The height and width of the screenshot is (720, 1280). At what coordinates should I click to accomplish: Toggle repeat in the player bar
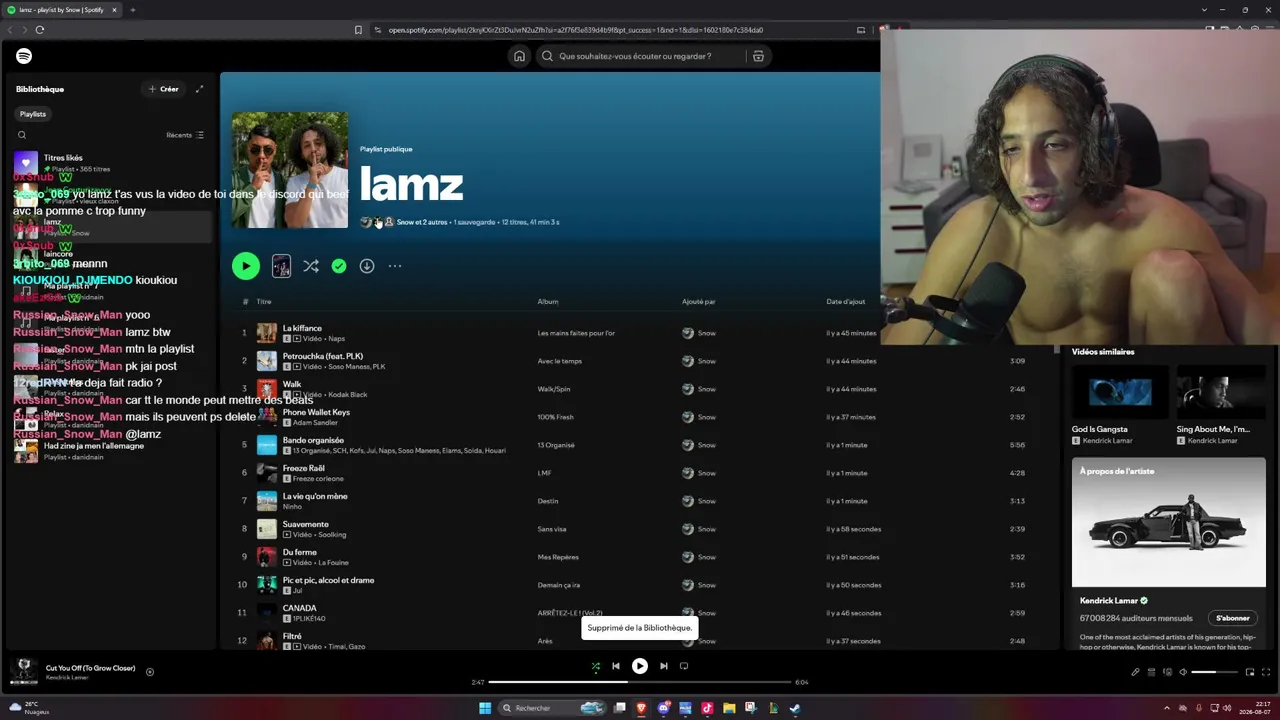pyautogui.click(x=684, y=666)
